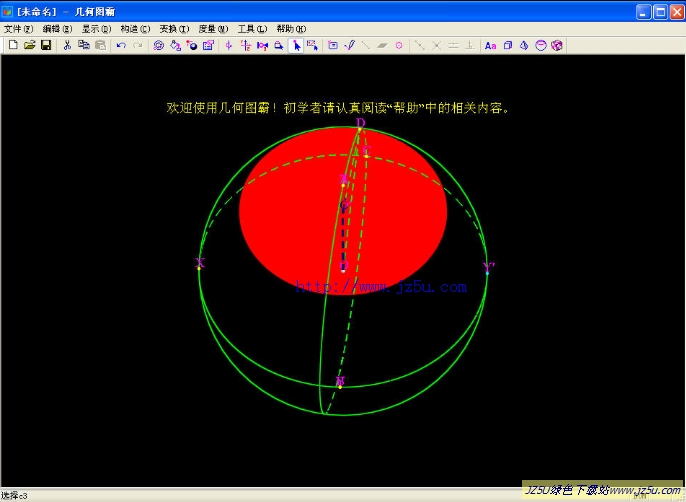686x502 pixels.
Task: Open the 构造 menu
Action: coord(135,29)
